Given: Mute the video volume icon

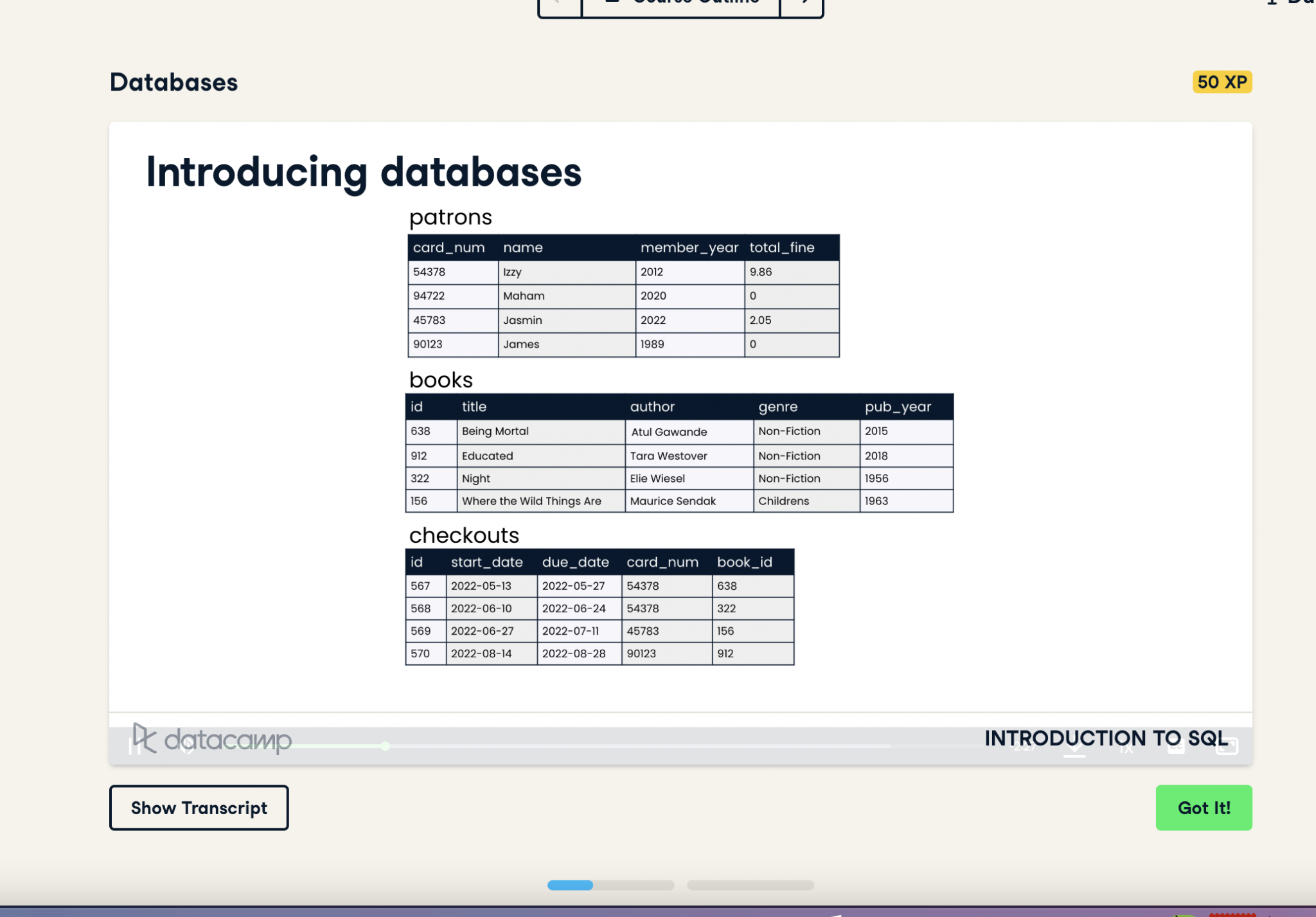Looking at the screenshot, I should click(x=186, y=746).
